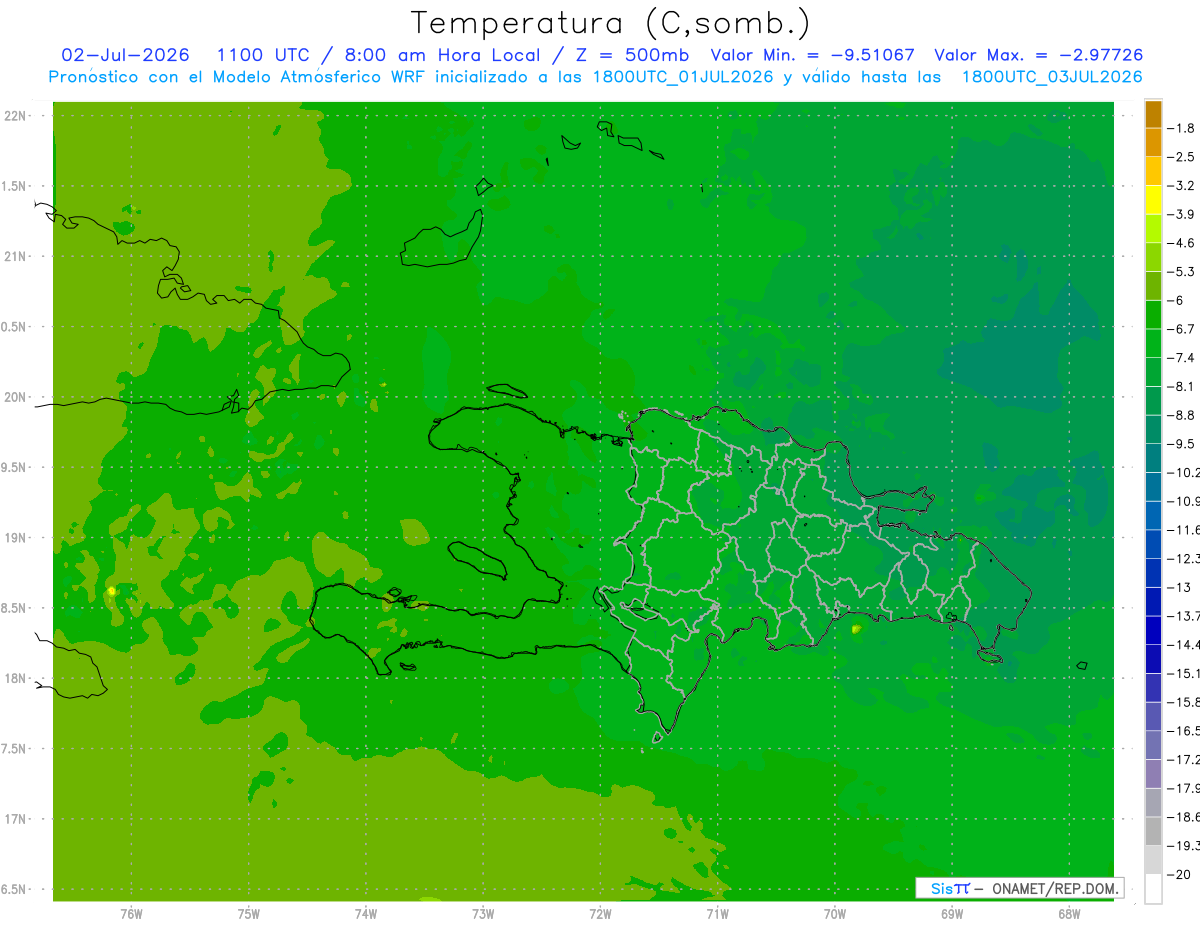Click the "-3.2" colorbar value
This screenshot has height=927, width=1200.
click(1181, 186)
